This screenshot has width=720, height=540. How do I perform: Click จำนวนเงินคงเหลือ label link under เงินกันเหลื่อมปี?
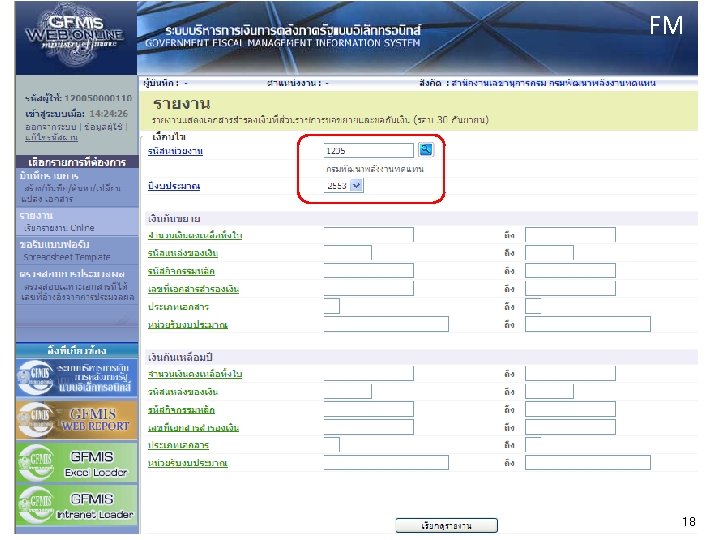point(195,374)
